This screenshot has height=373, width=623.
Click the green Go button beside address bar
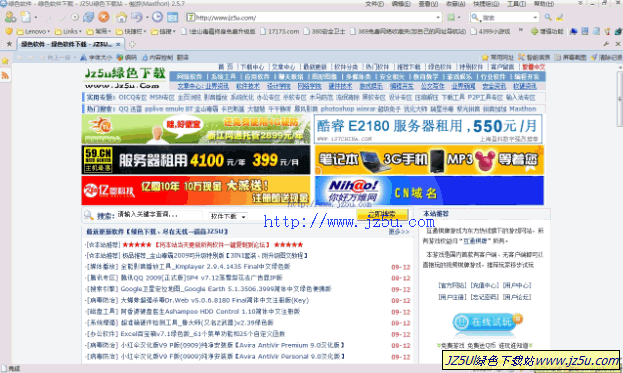coord(451,17)
